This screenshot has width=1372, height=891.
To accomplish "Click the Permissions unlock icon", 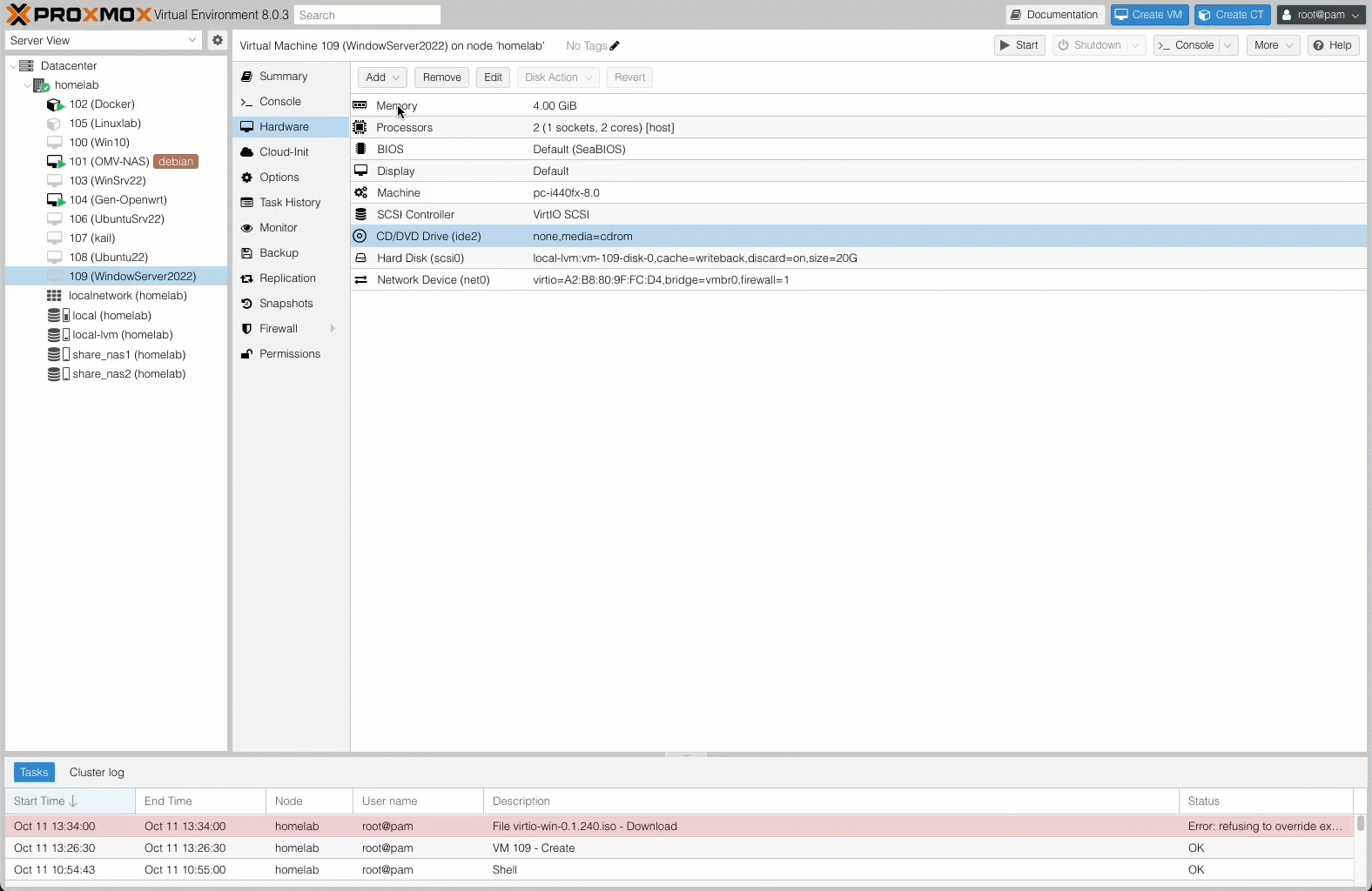I will 246,354.
